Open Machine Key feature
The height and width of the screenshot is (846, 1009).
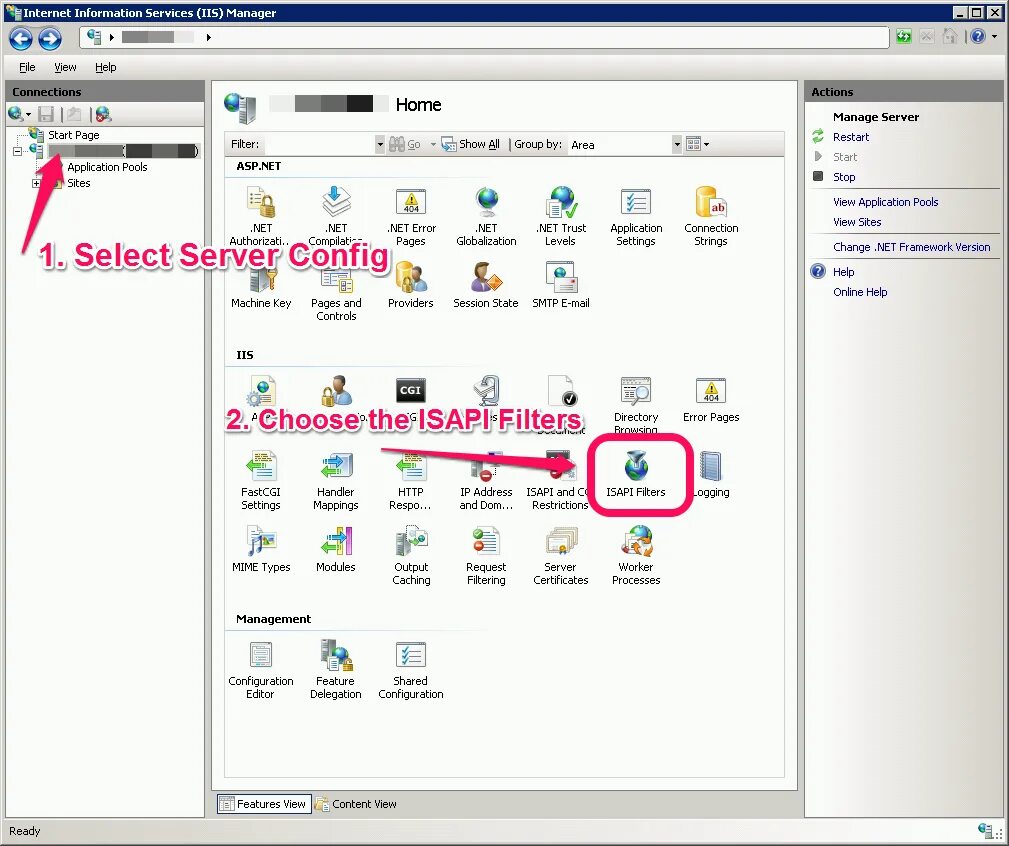pyautogui.click(x=261, y=285)
